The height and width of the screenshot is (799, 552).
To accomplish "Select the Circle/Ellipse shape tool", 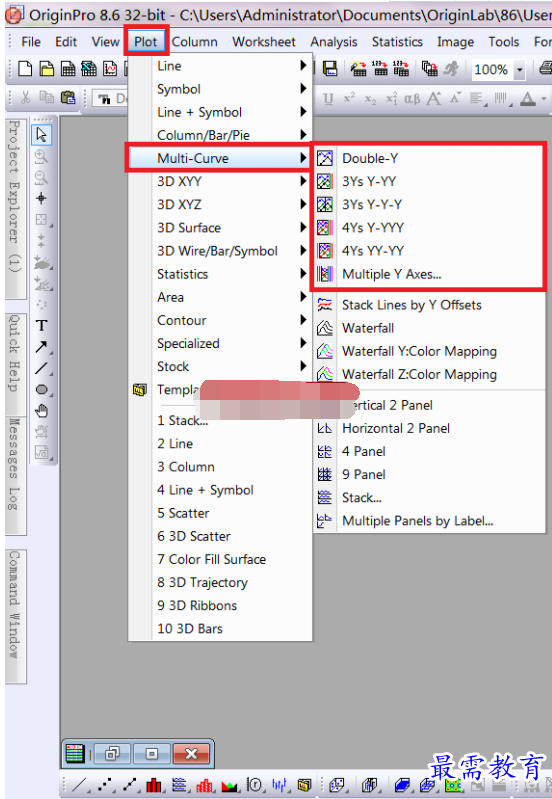I will click(42, 390).
